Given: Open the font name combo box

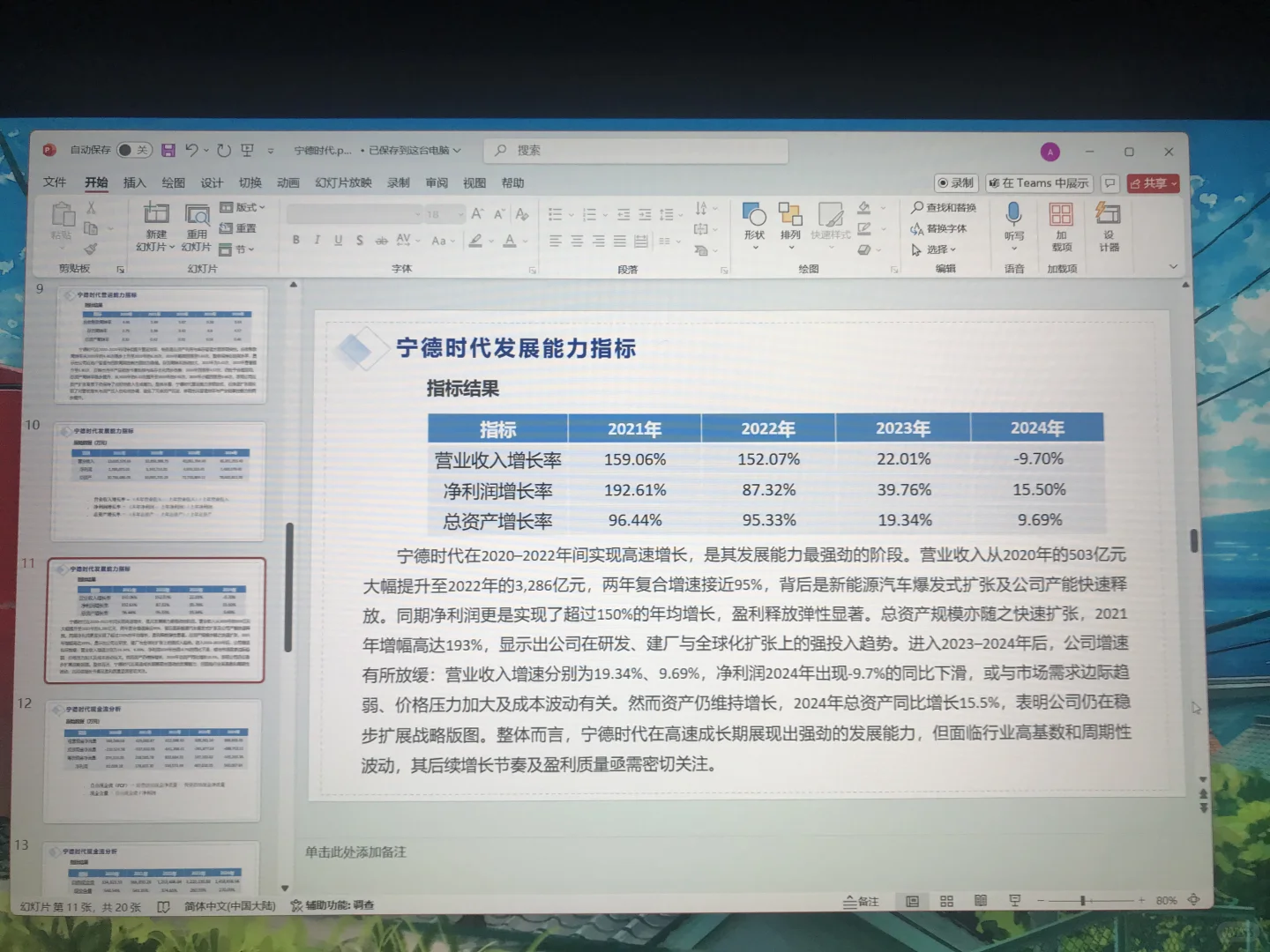Looking at the screenshot, I should click(x=354, y=214).
